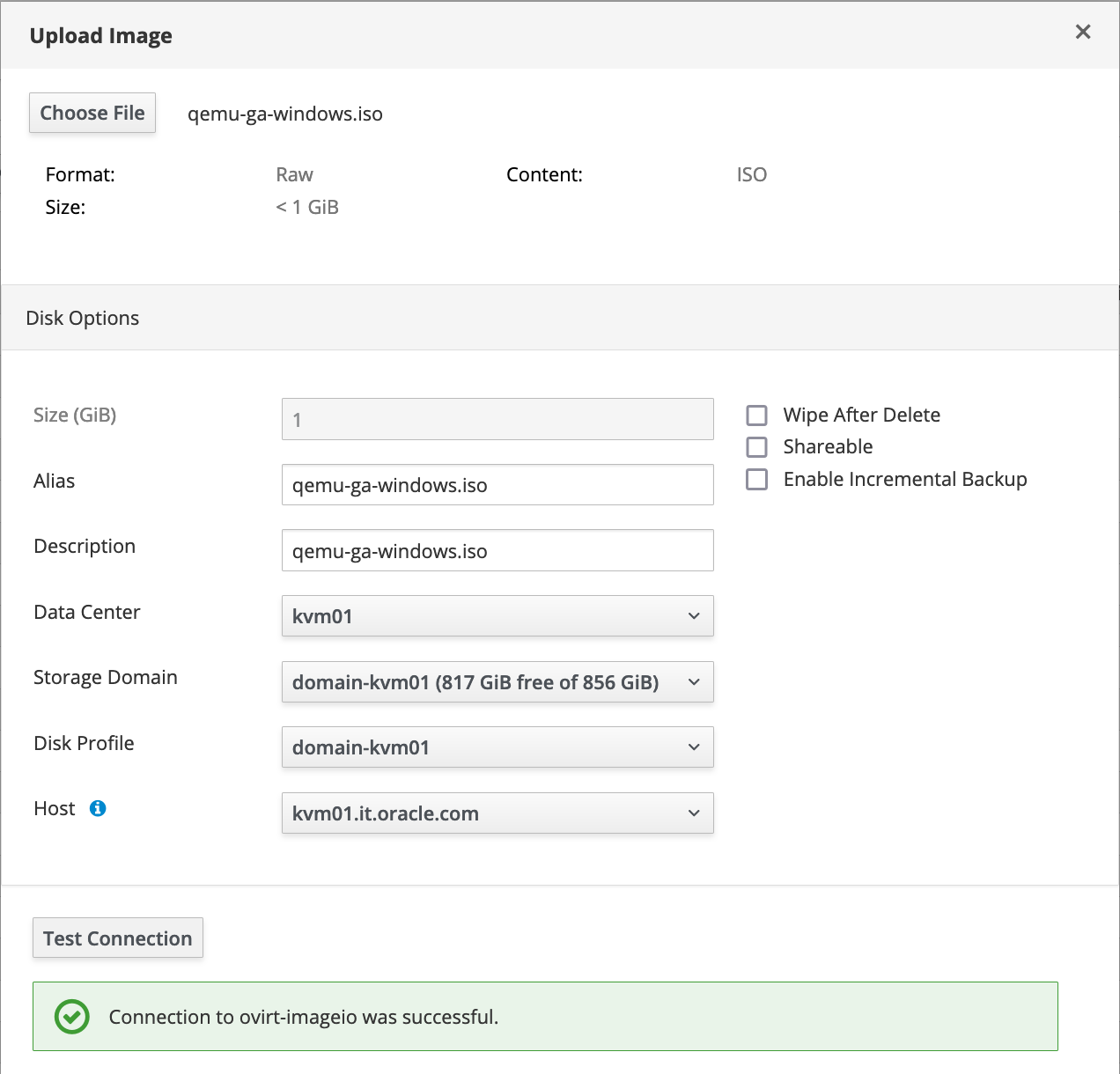Select the filename qemu-ga-windows.iso text
Viewport: 1120px width, 1074px height.
pos(284,114)
